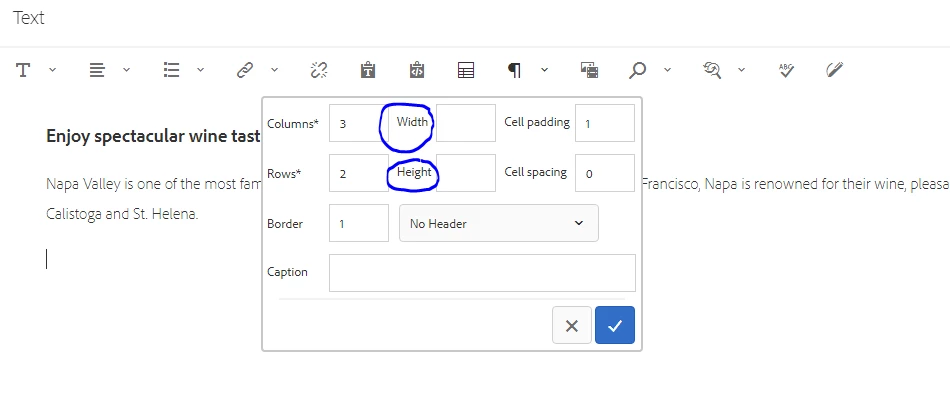The width and height of the screenshot is (950, 420).
Task: Open the Justify alignment tool
Action: click(97, 70)
